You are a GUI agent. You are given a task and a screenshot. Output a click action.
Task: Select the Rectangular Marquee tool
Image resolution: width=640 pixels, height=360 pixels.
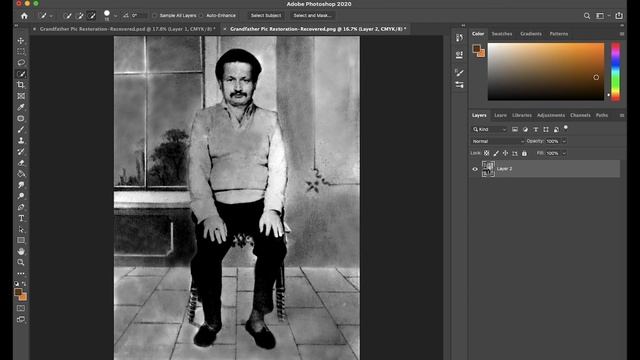(21, 52)
